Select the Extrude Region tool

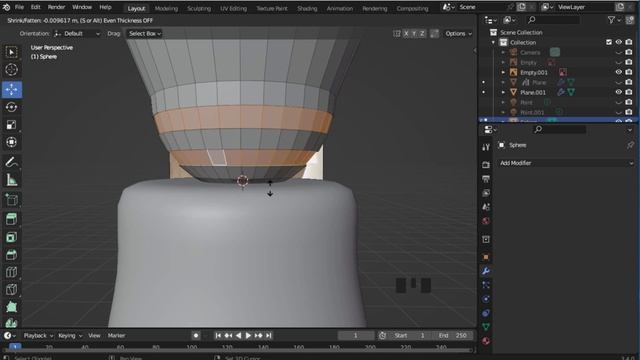point(11,219)
